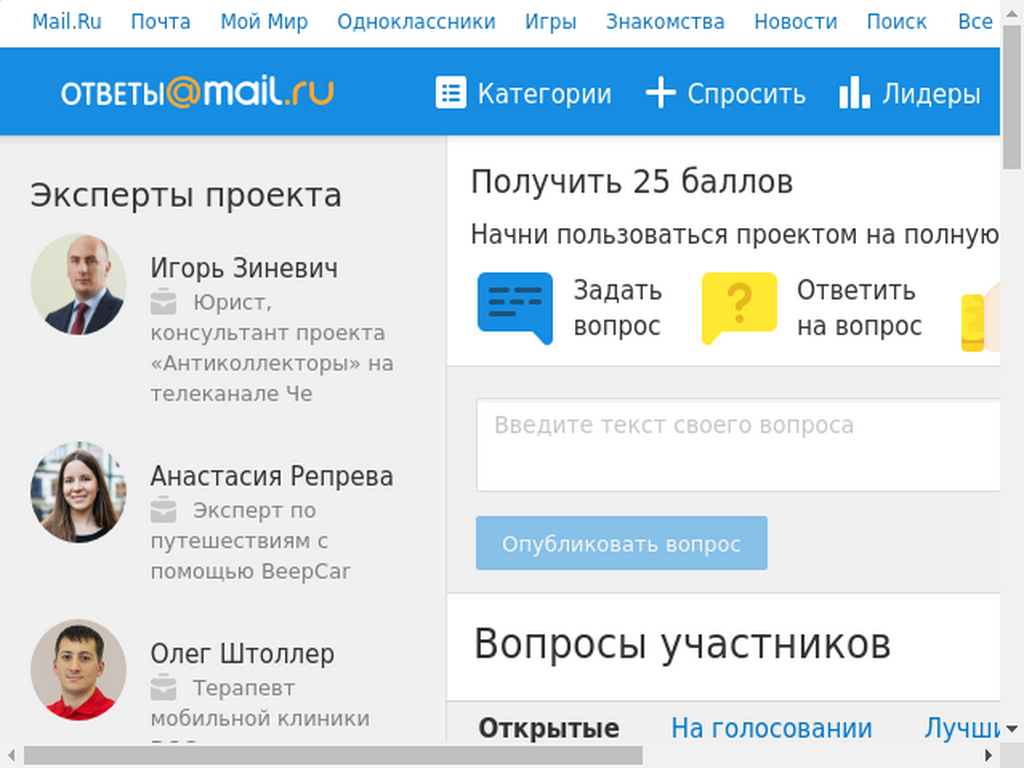Screen dimensions: 1024x768
Task: Go to Знакомства
Action: point(665,22)
